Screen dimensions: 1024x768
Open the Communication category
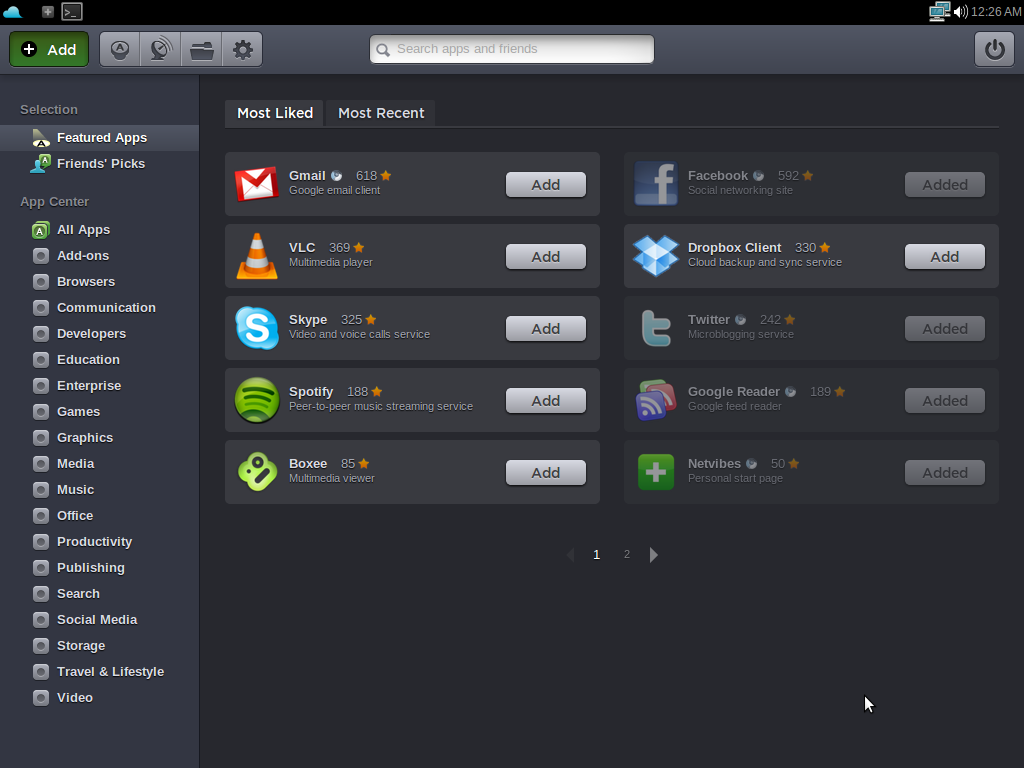99,308
